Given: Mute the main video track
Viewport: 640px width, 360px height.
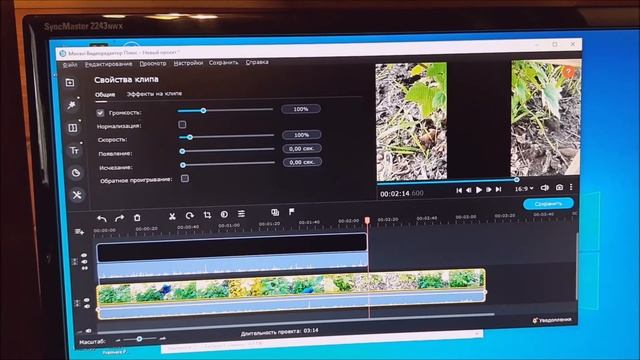Looking at the screenshot, I should click(x=87, y=306).
